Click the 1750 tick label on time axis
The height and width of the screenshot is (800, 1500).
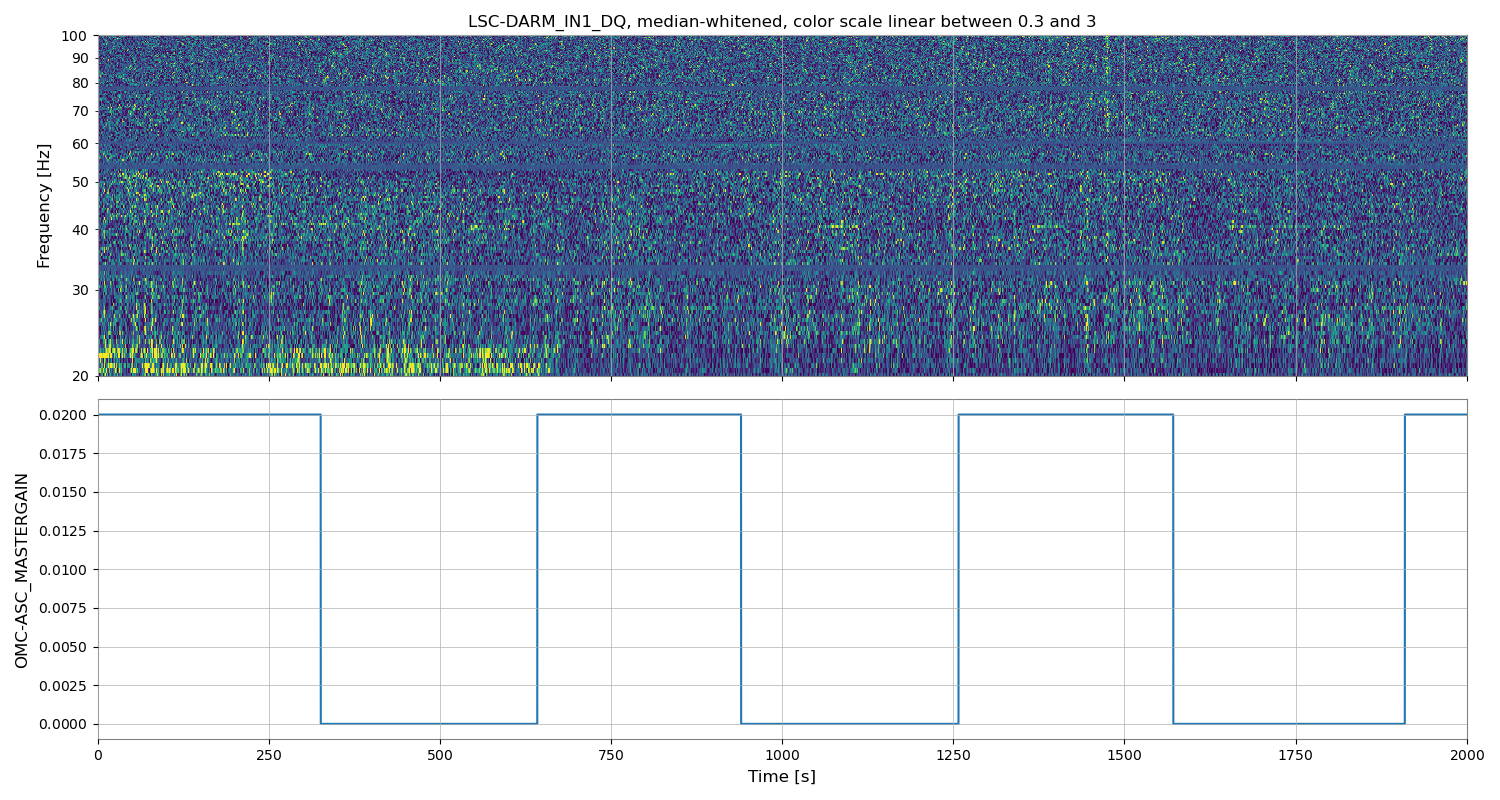tap(1295, 754)
